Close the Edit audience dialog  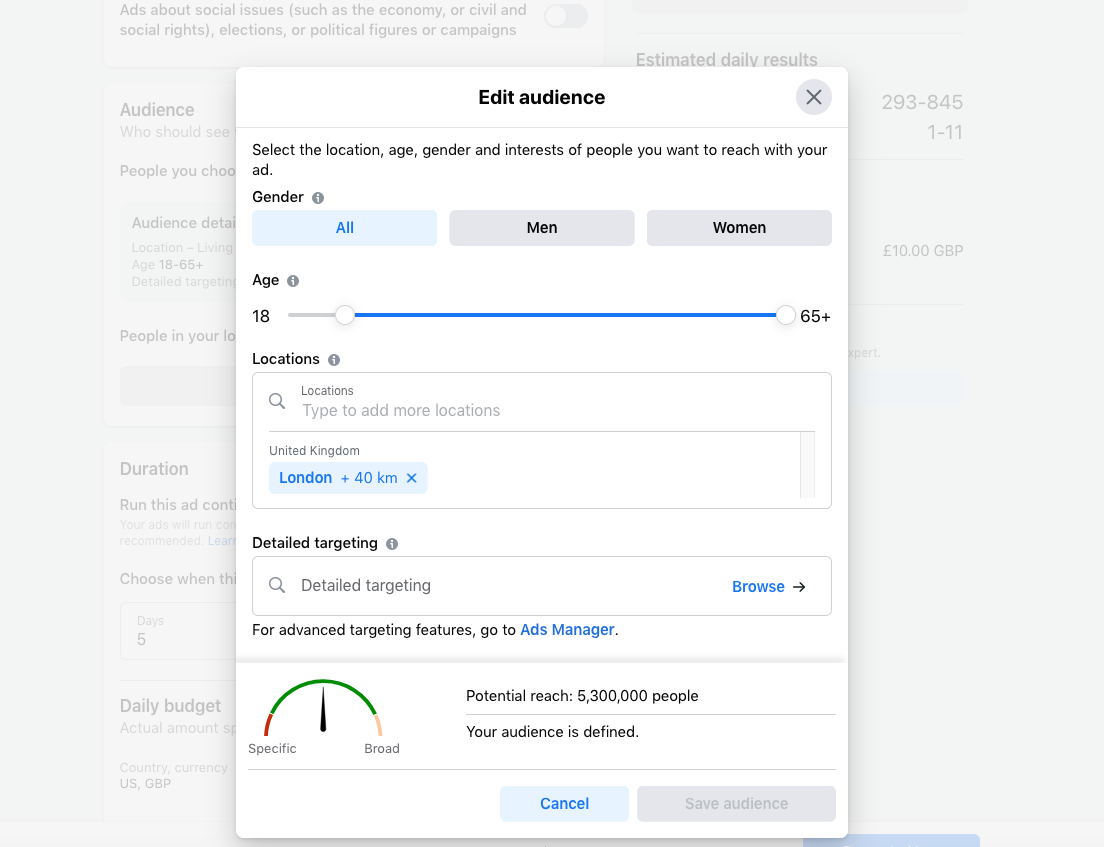[x=813, y=97]
